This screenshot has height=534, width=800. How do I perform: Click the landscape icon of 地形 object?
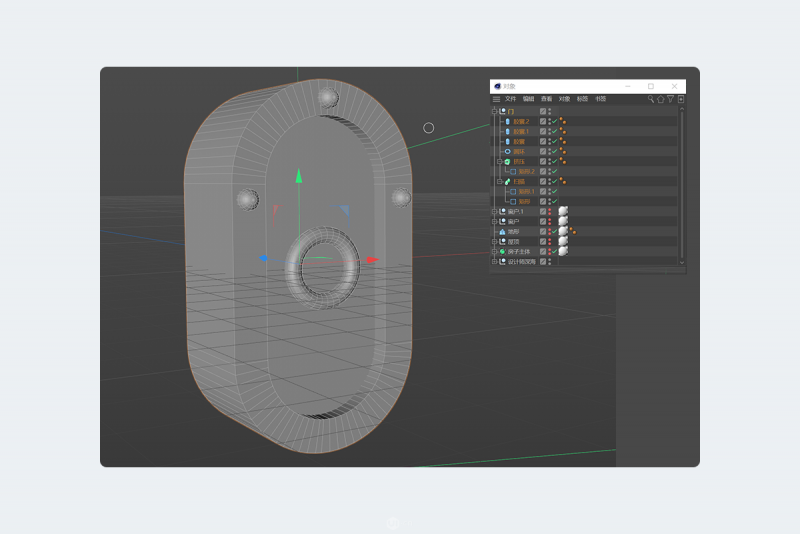(502, 231)
